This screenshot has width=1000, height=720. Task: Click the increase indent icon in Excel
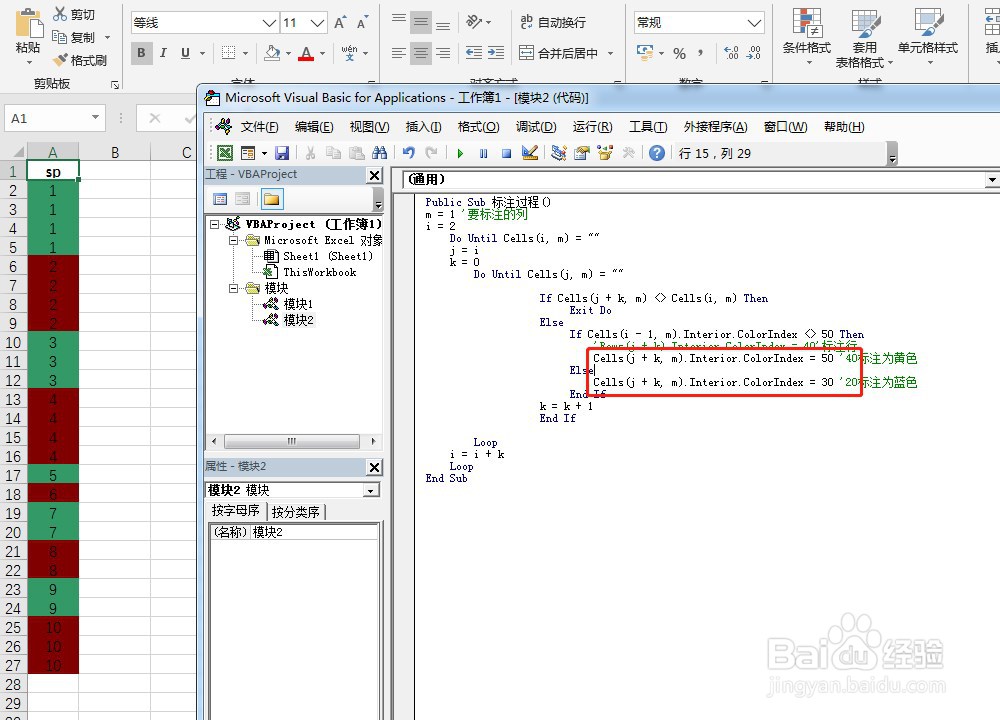496,53
